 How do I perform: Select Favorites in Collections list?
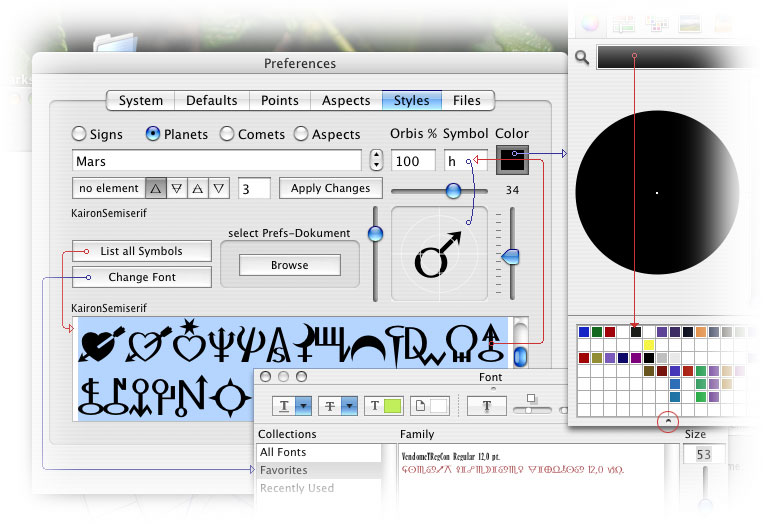pos(319,470)
